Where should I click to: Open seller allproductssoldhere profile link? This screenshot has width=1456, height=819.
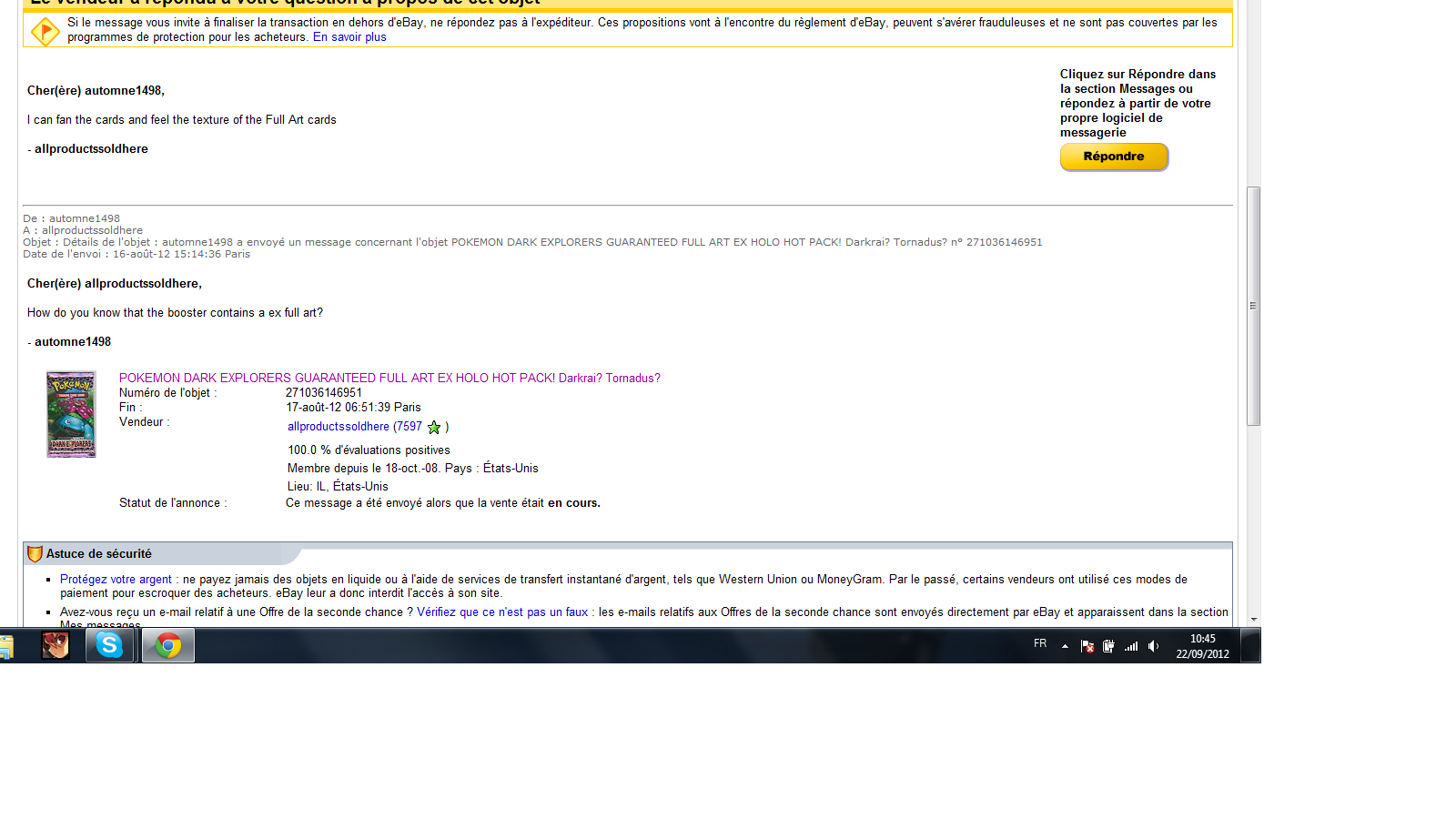(x=339, y=426)
